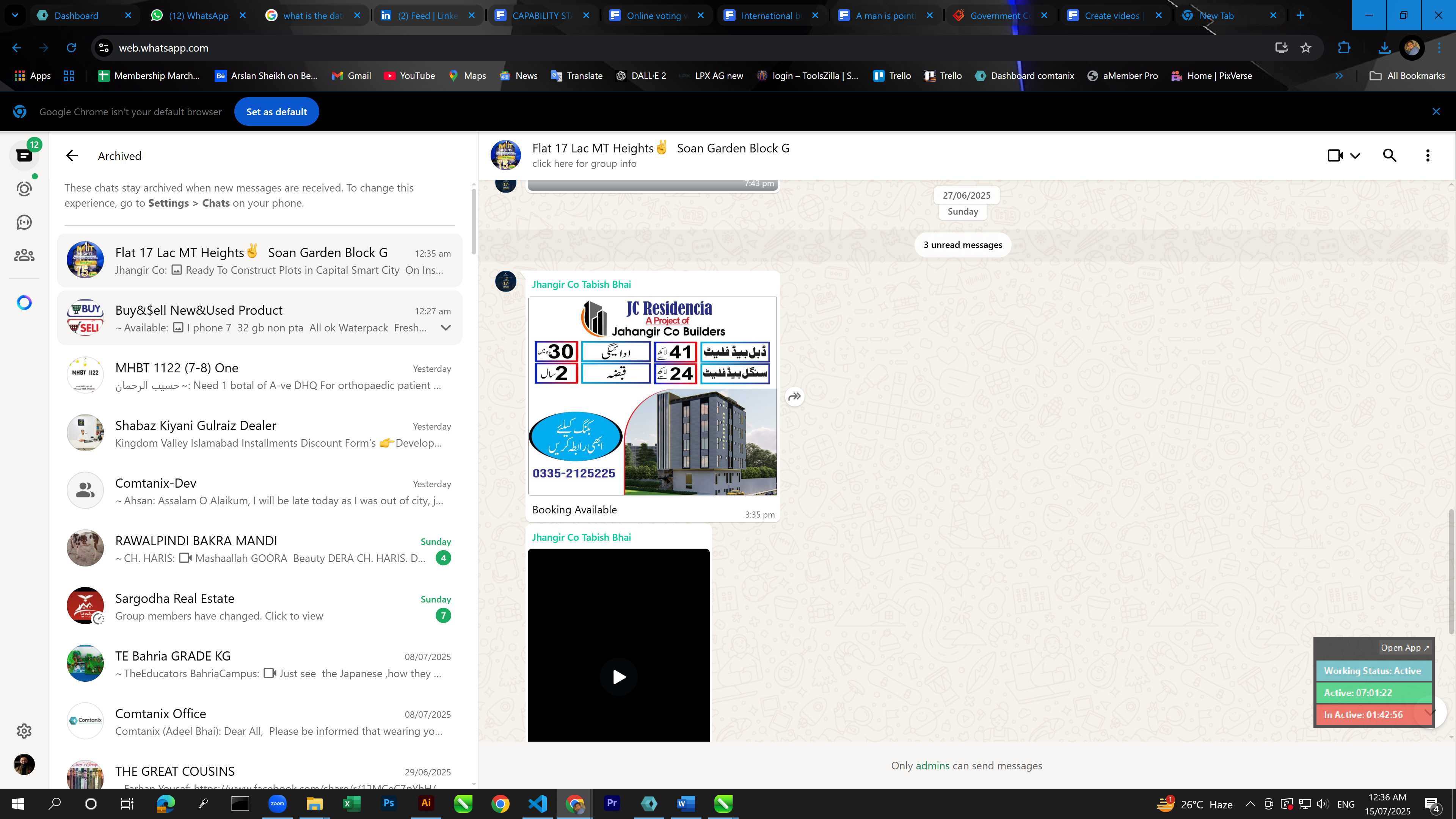1456x819 pixels.
Task: Click Set as default button
Action: point(276,111)
